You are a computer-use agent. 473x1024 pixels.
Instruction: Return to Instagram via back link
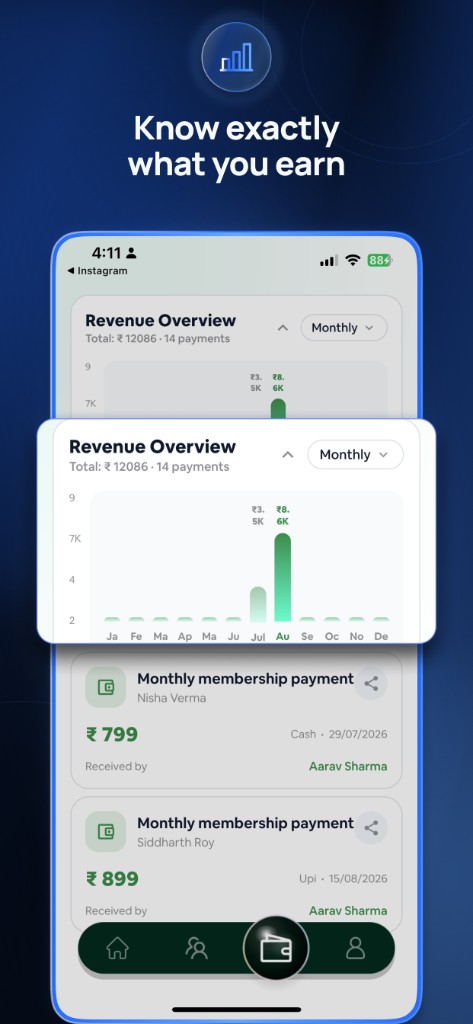pyautogui.click(x=97, y=270)
